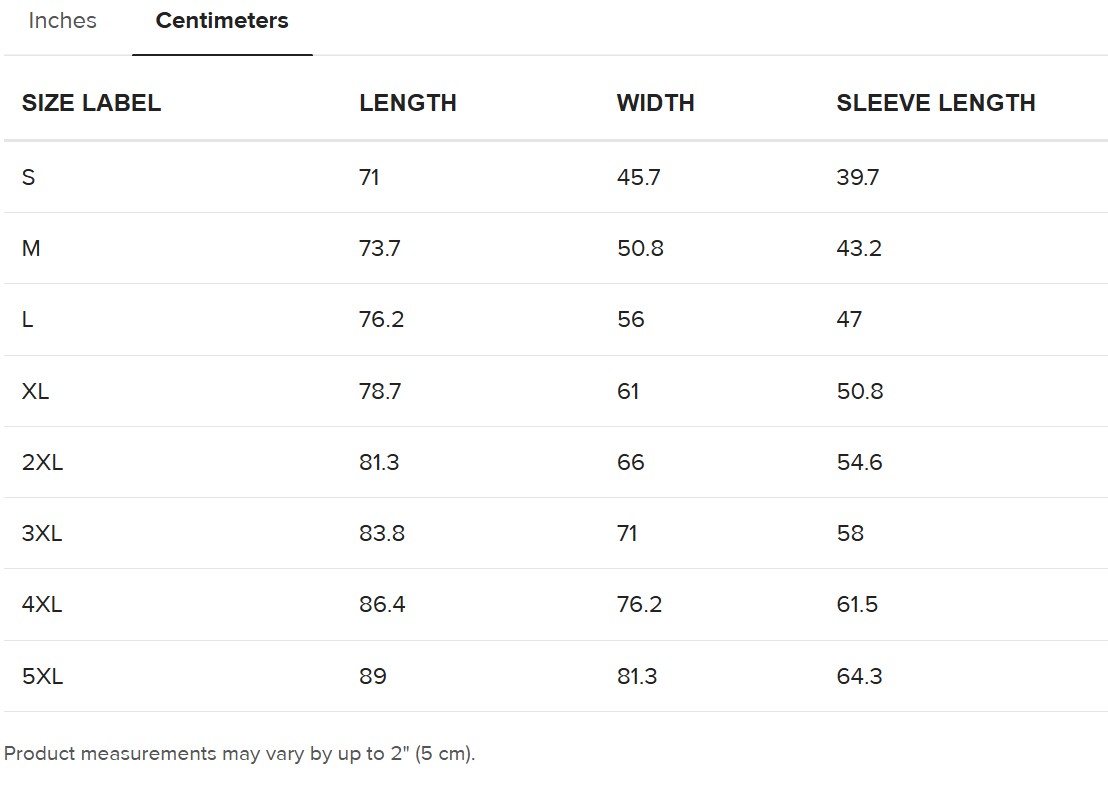This screenshot has height=794, width=1108.
Task: Switch to the Inches tab
Action: pos(62,21)
